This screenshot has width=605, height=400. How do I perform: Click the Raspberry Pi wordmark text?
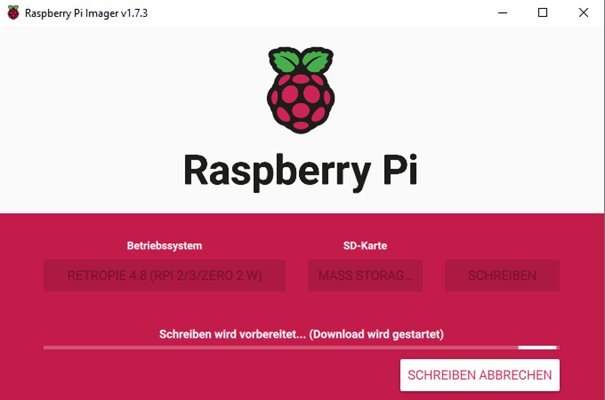301,170
